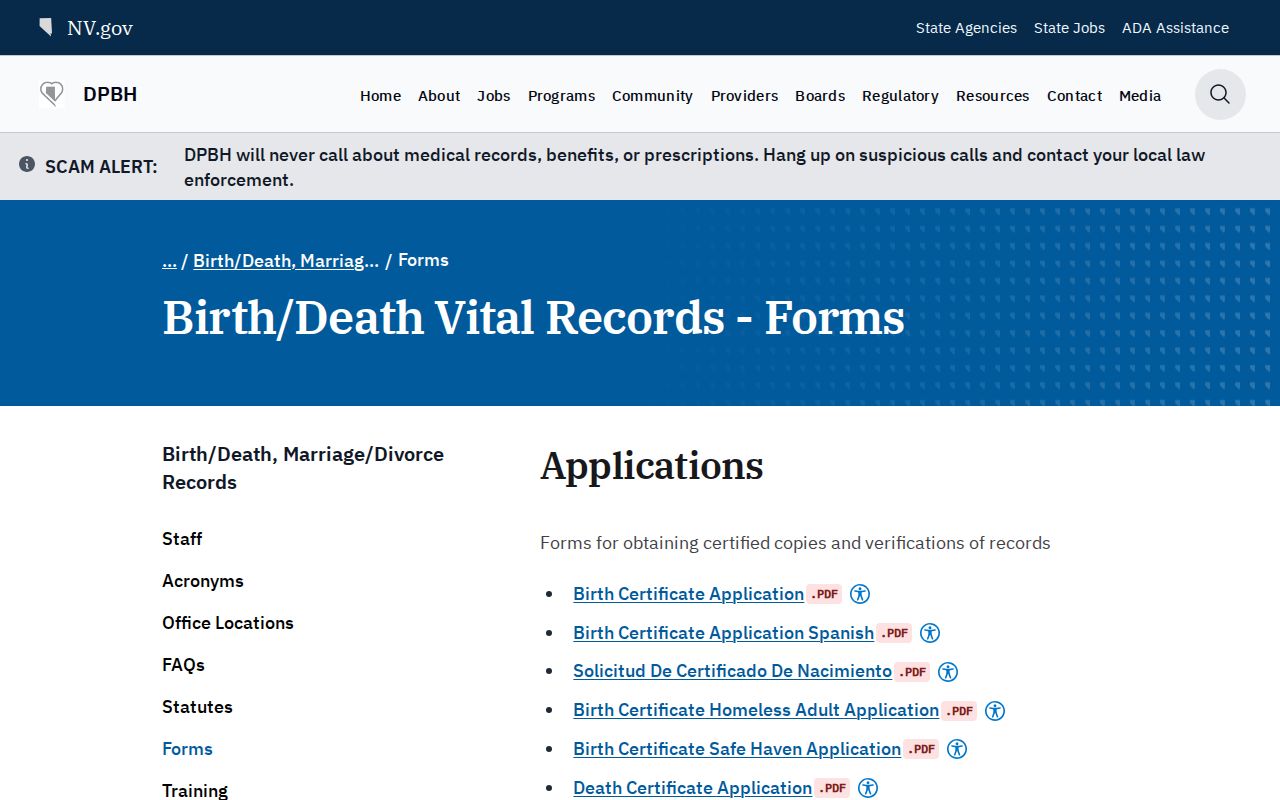Viewport: 1280px width, 800px height.
Task: Select Acronyms in the sidebar
Action: [x=203, y=581]
